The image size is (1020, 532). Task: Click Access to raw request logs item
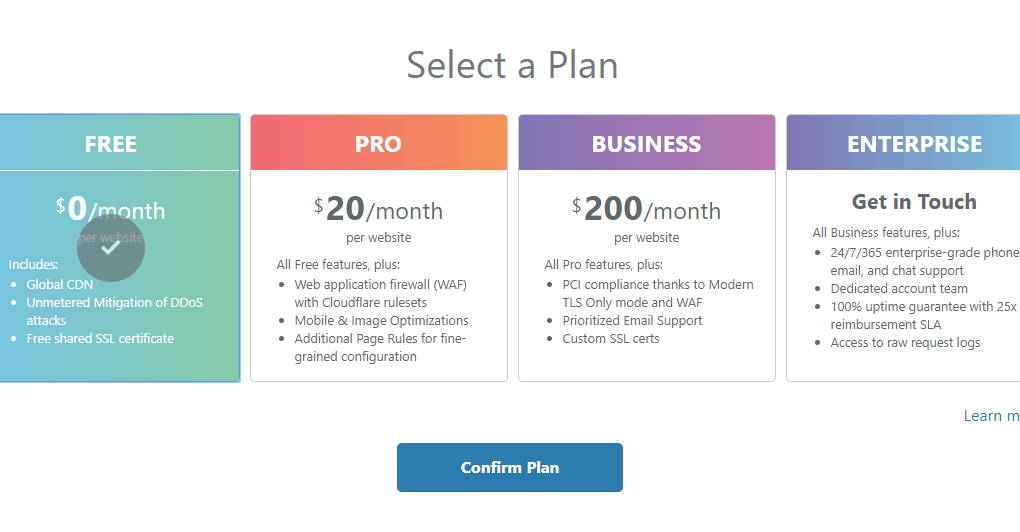point(905,343)
